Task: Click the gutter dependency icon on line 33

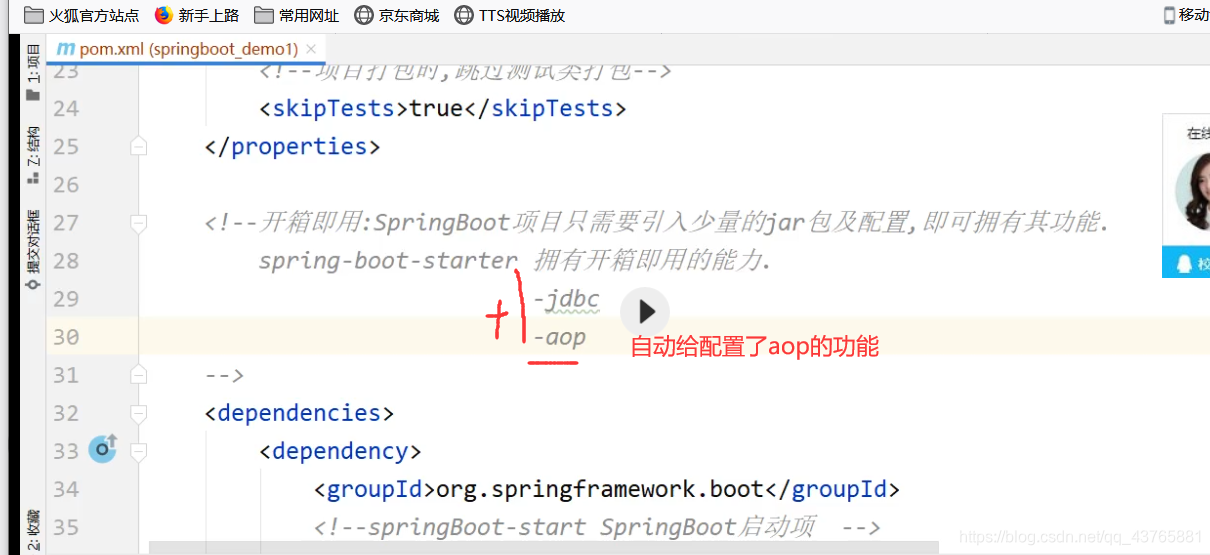Action: pyautogui.click(x=102, y=449)
